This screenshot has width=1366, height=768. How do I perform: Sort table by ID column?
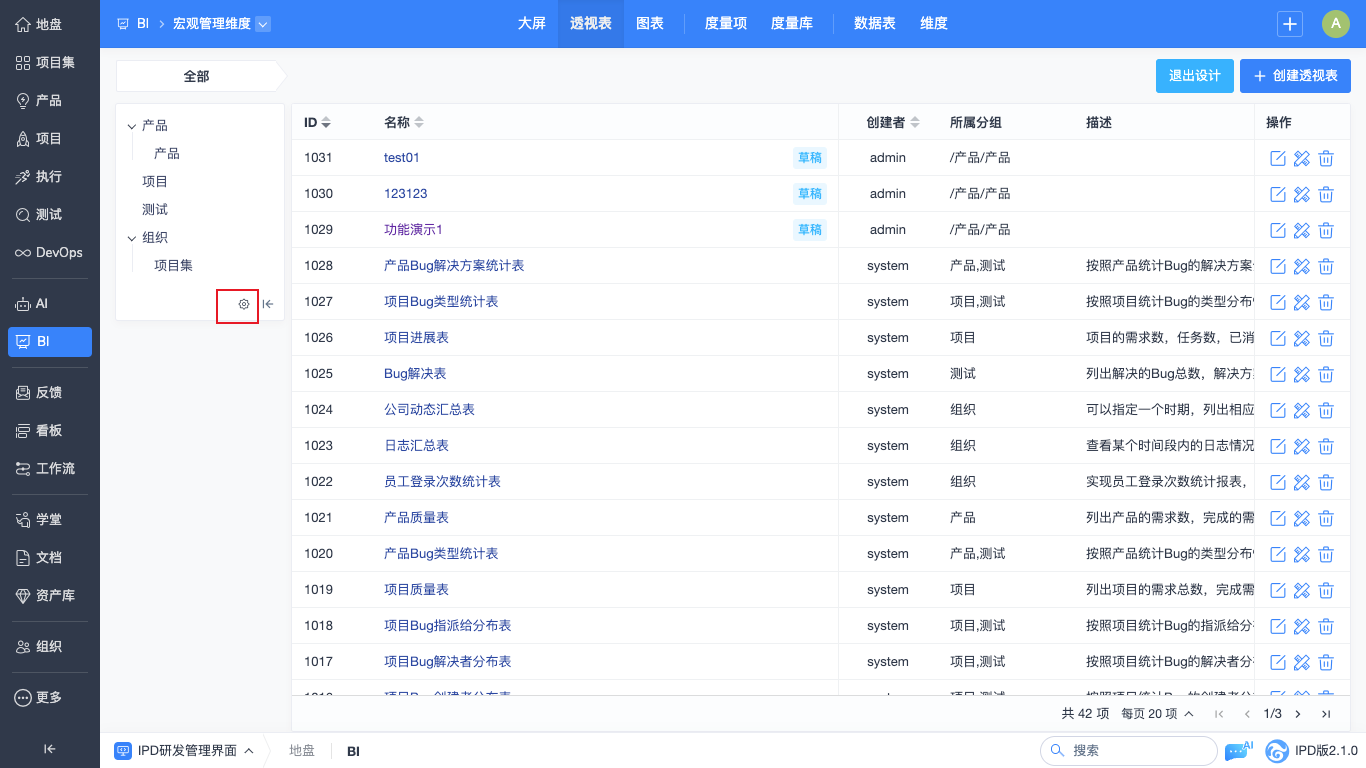(326, 123)
